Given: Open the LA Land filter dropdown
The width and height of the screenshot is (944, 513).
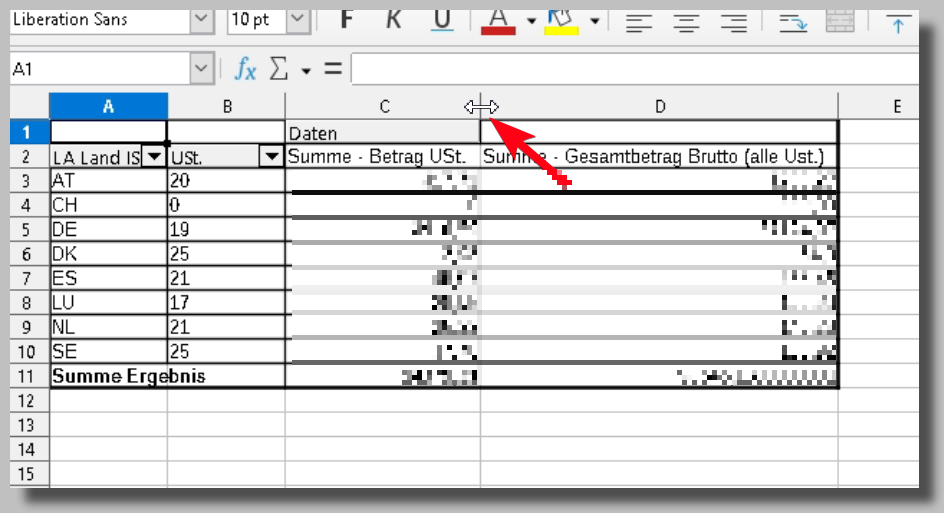Looking at the screenshot, I should pos(154,157).
